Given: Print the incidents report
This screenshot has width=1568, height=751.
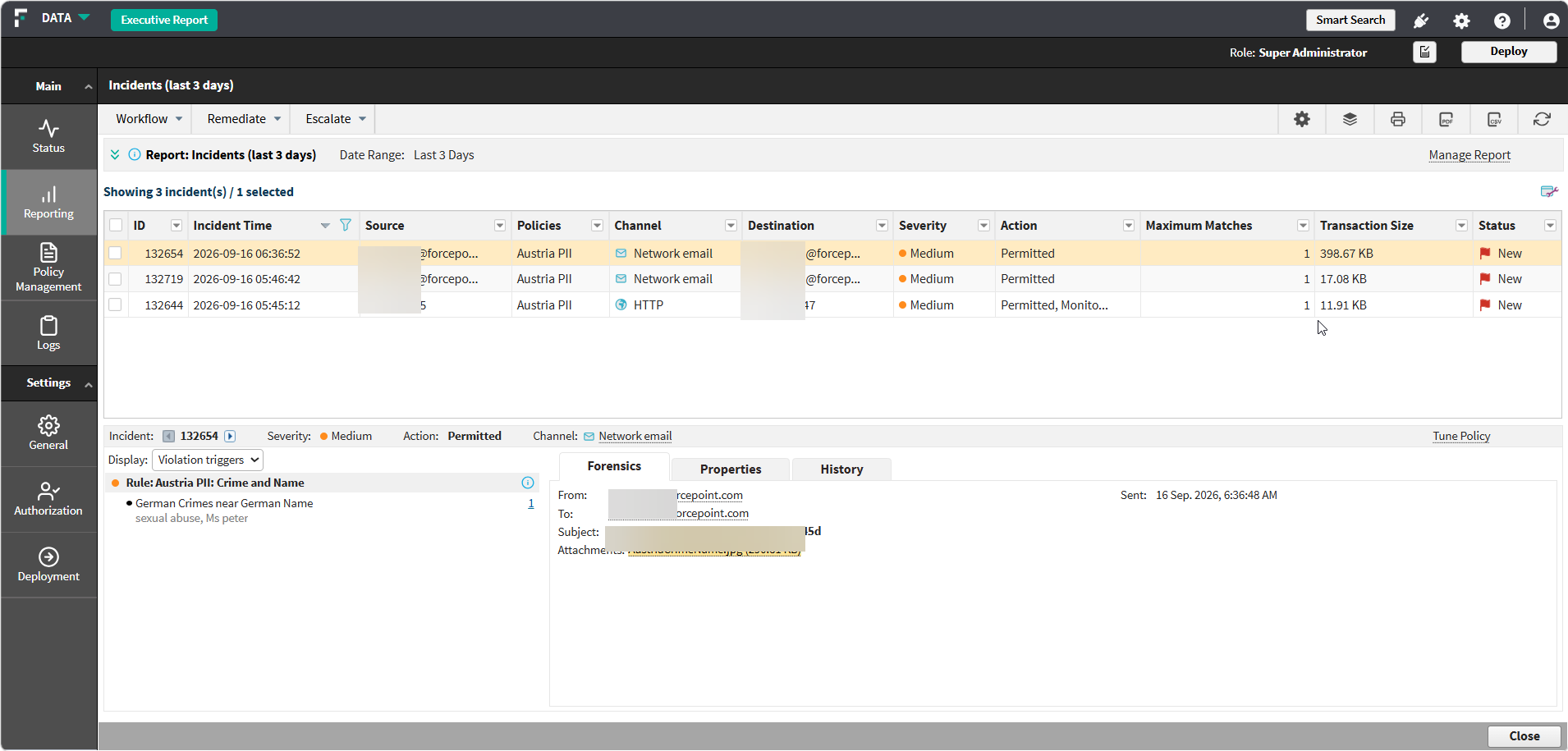Looking at the screenshot, I should (1398, 119).
